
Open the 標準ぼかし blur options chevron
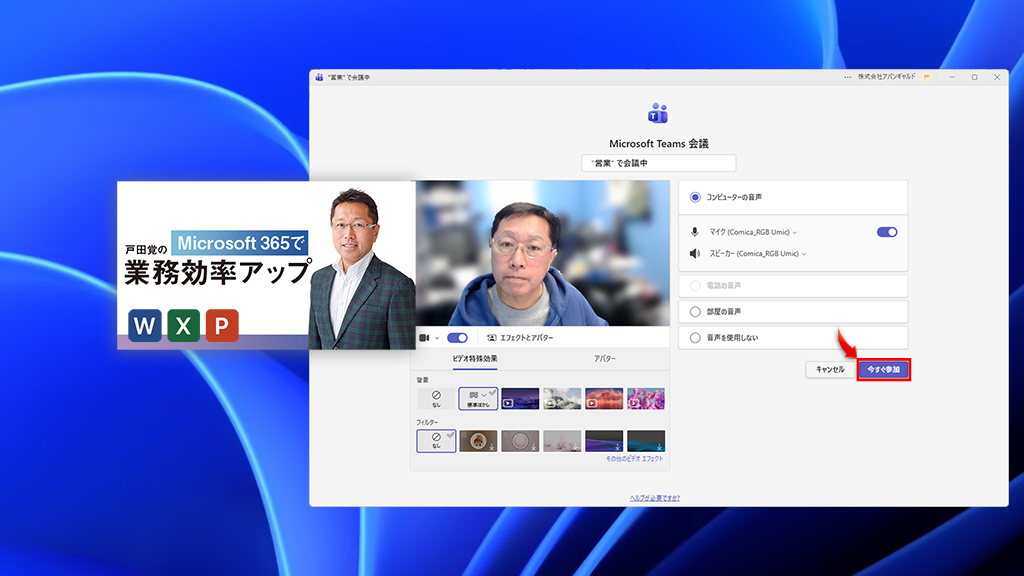pyautogui.click(x=484, y=394)
